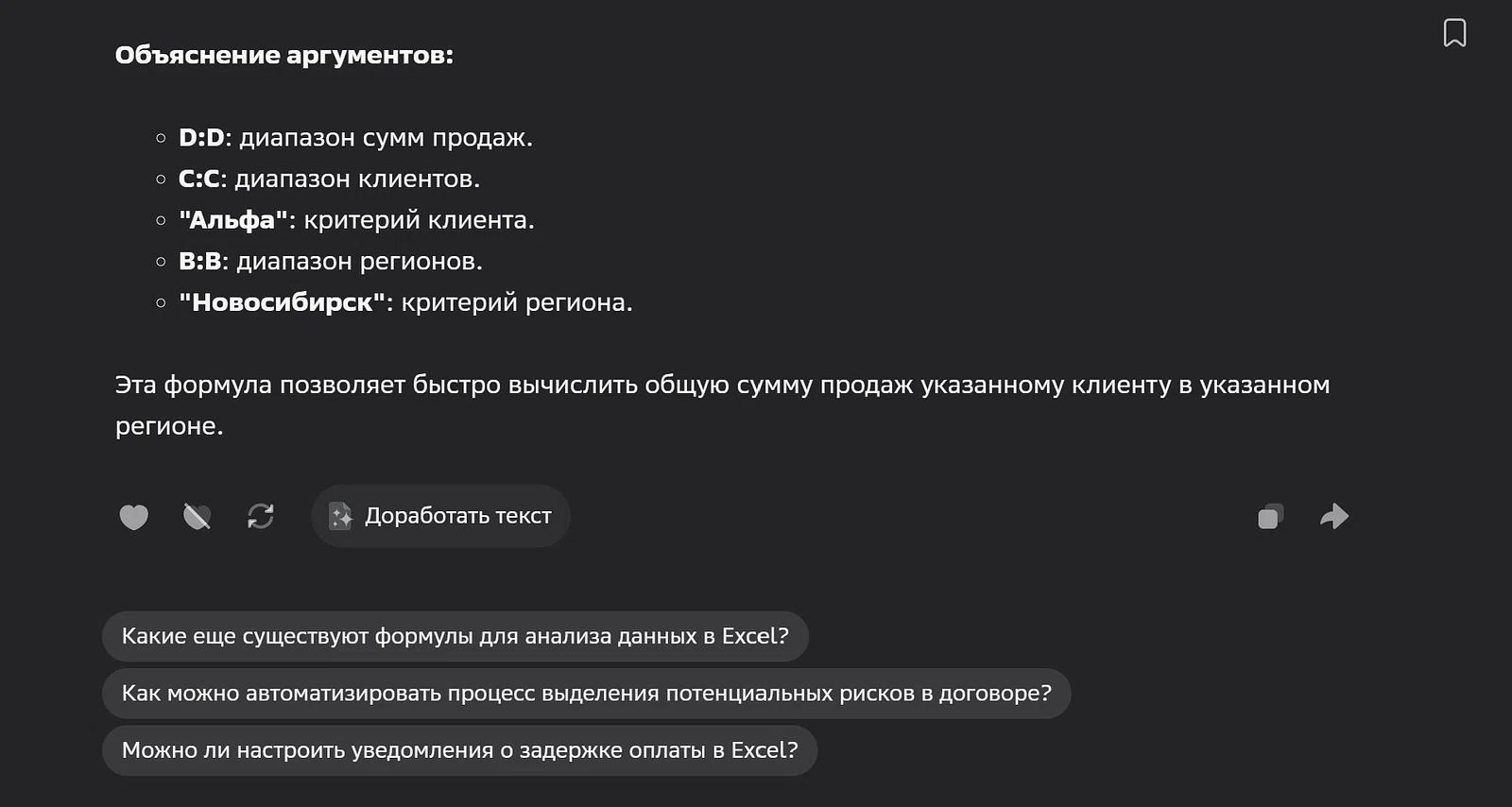Image resolution: width=1512 pixels, height=807 pixels.
Task: Click the bold term "Альфа" in the list
Action: [233, 219]
